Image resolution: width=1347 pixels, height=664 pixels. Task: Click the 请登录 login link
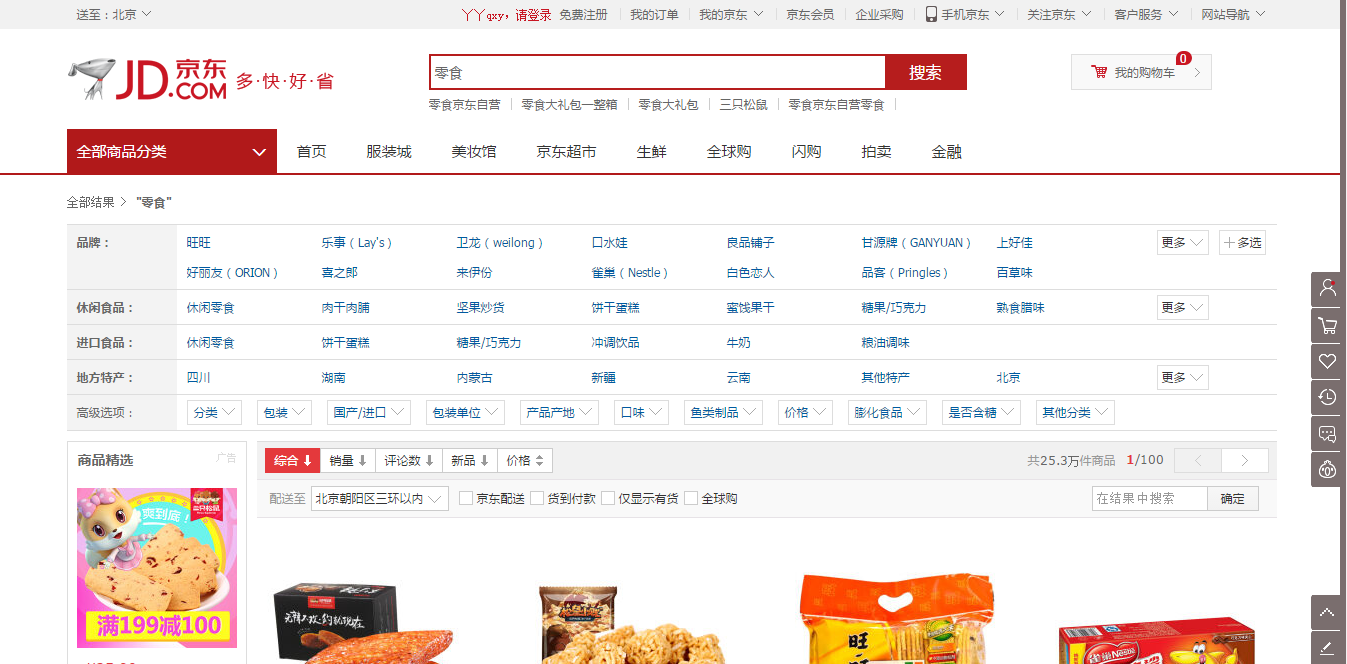pos(533,15)
